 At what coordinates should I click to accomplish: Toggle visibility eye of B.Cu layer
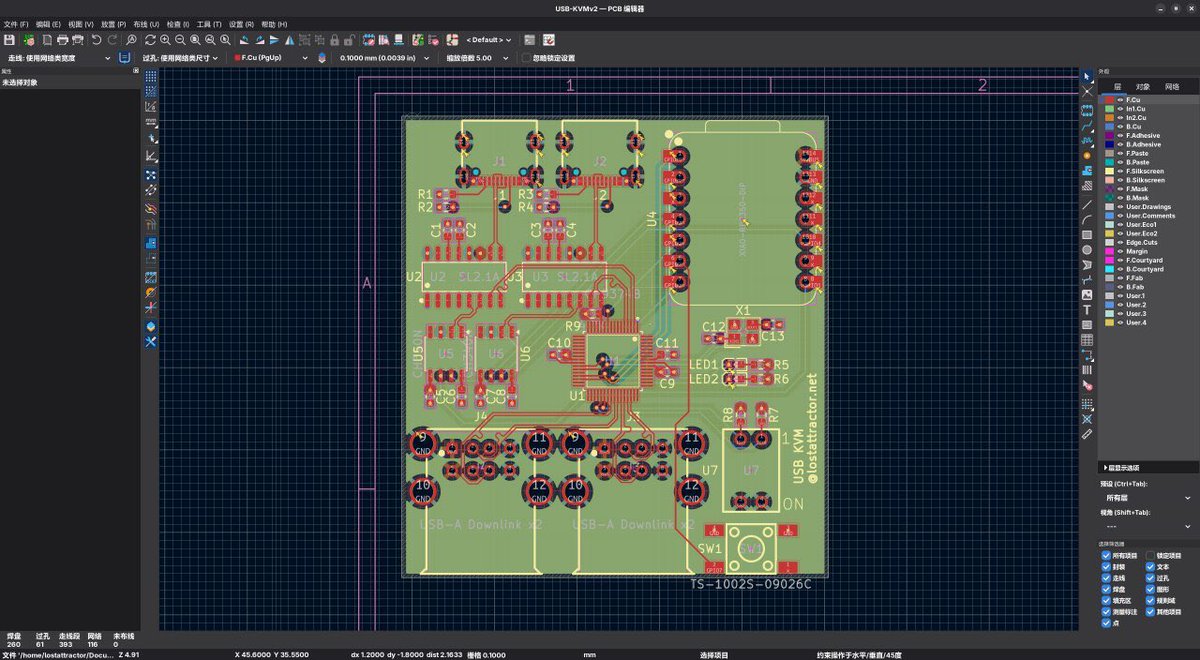pyautogui.click(x=1119, y=127)
